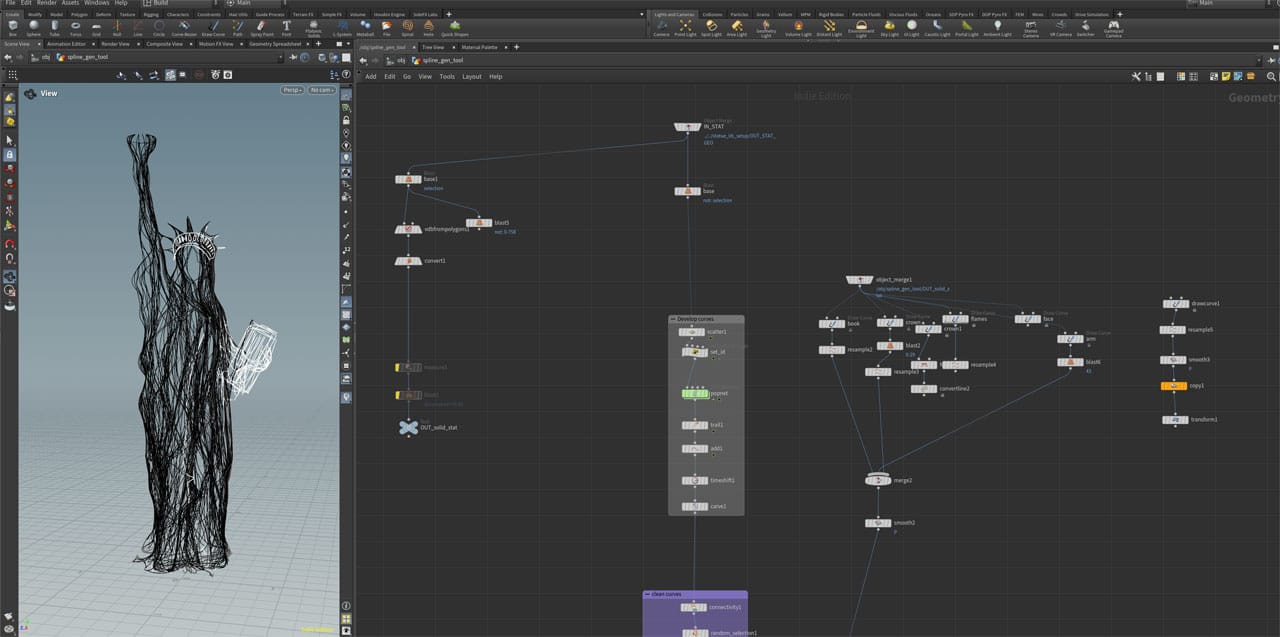The height and width of the screenshot is (637, 1280).
Task: Collapse the Develop curves network box
Action: 673,319
